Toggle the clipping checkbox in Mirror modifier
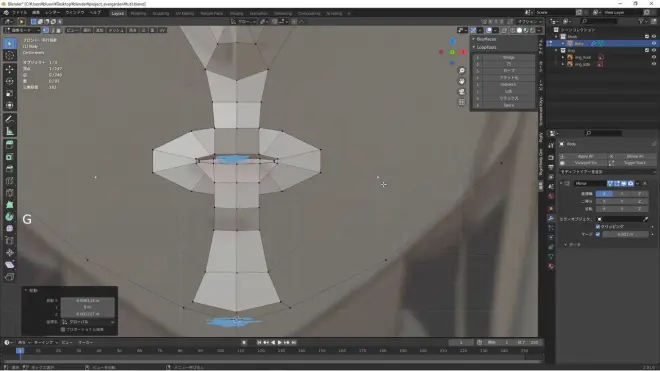This screenshot has height=371, width=660. click(598, 227)
